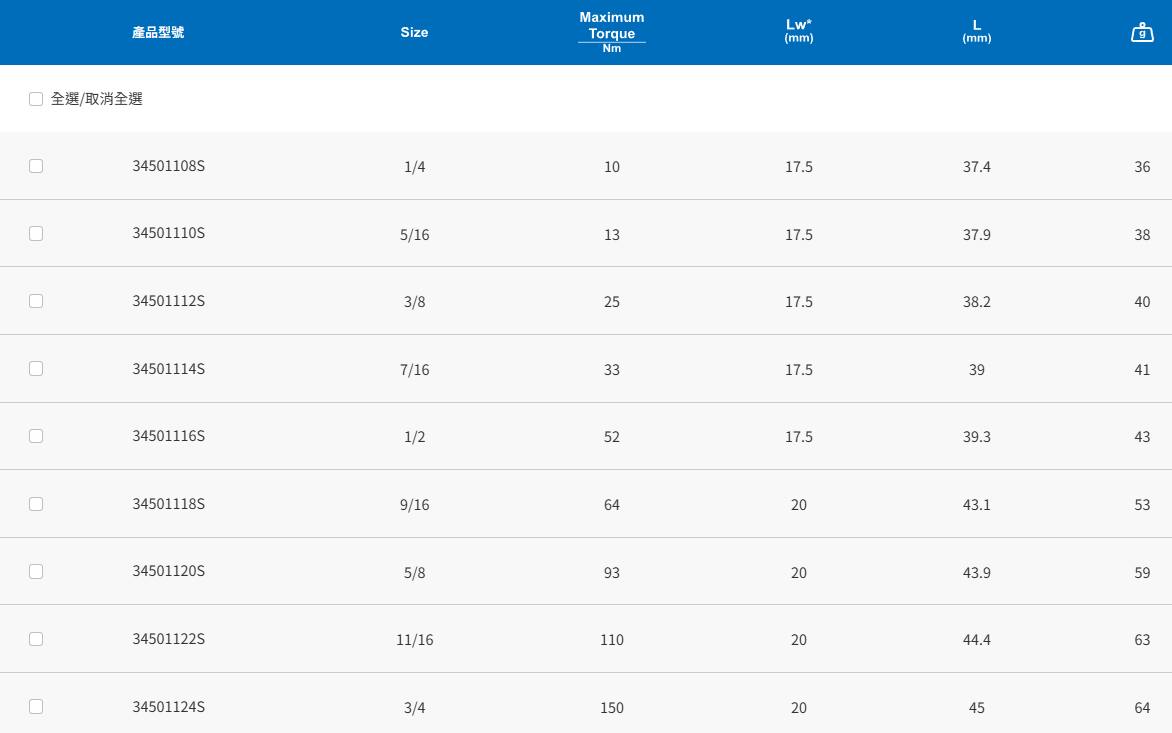
Task: Click the weight icon column header
Action: (x=1142, y=33)
